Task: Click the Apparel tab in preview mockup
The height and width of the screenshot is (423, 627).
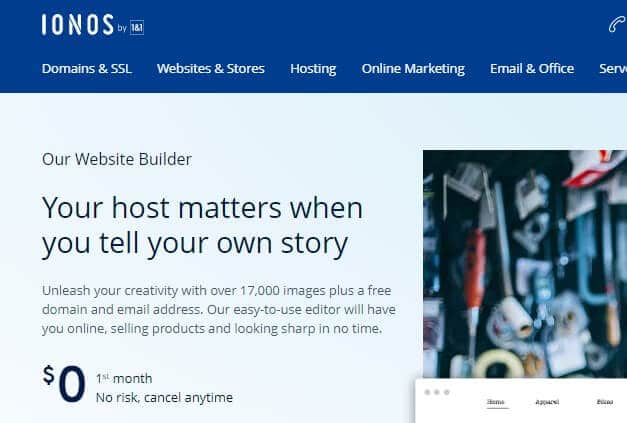Action: pyautogui.click(x=547, y=402)
